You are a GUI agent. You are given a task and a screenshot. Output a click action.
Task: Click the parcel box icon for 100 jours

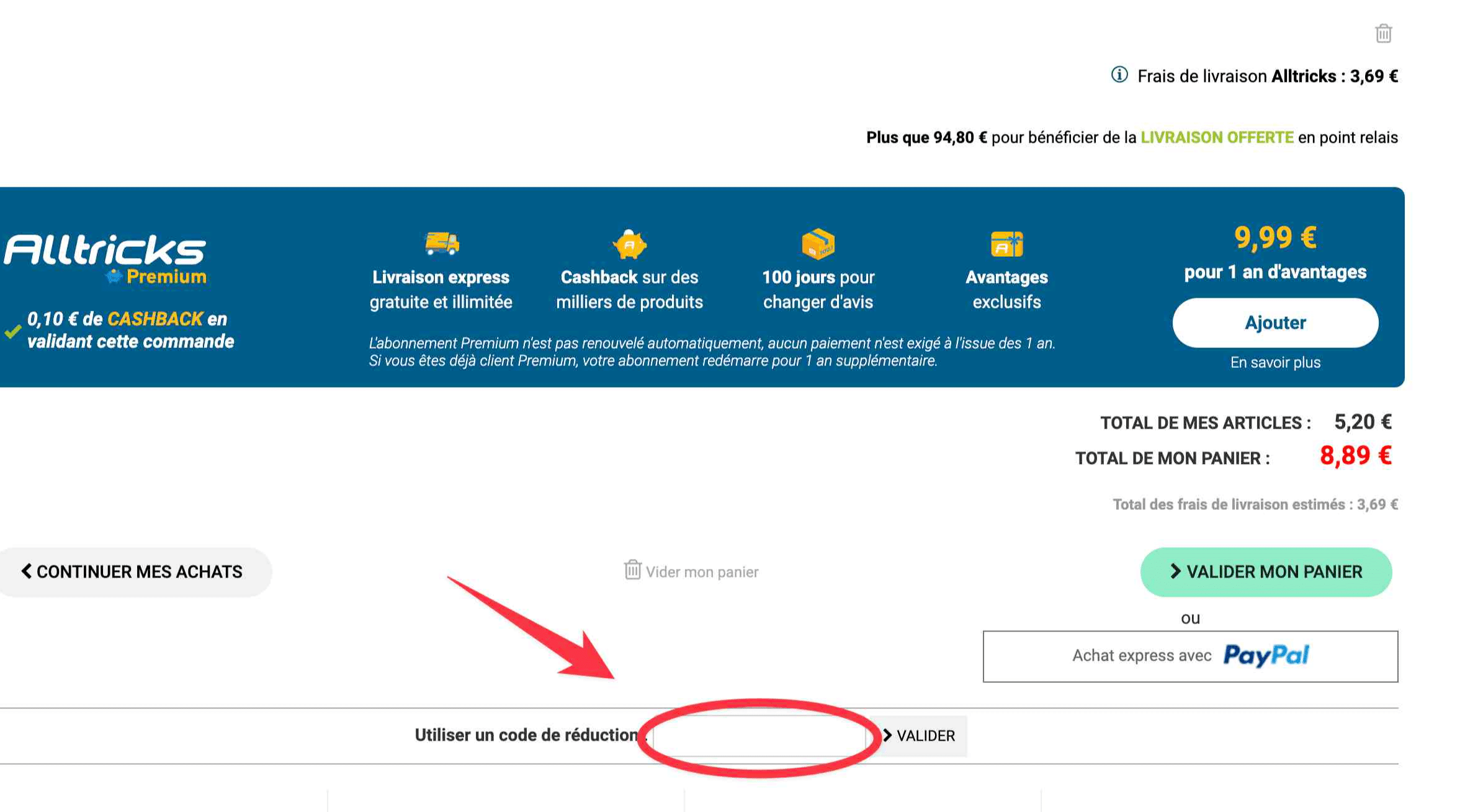point(818,243)
